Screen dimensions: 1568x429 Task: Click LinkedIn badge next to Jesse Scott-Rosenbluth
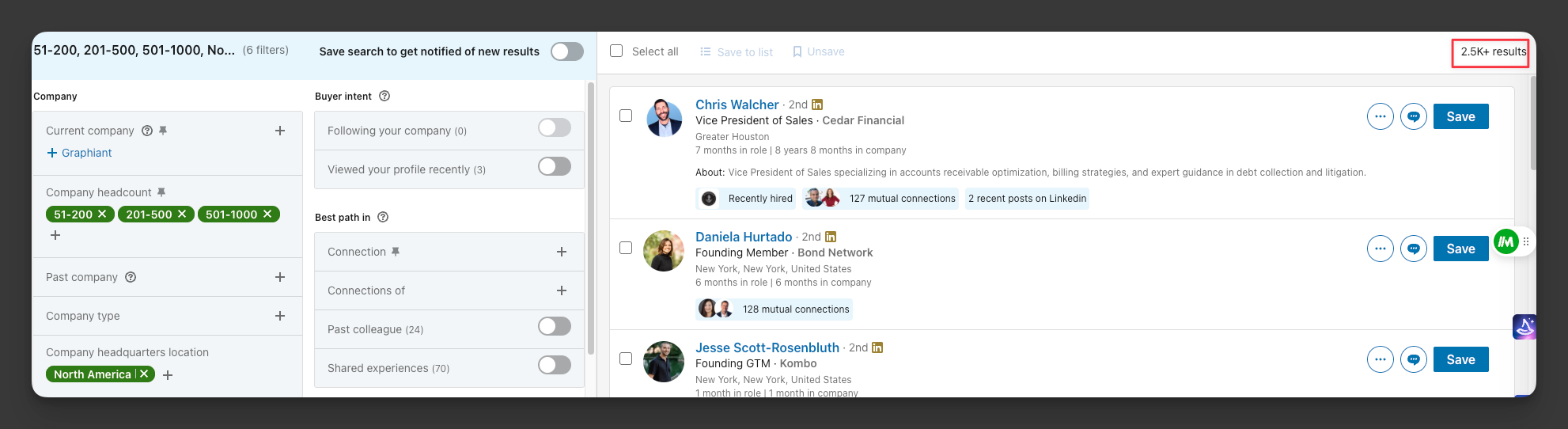point(877,347)
